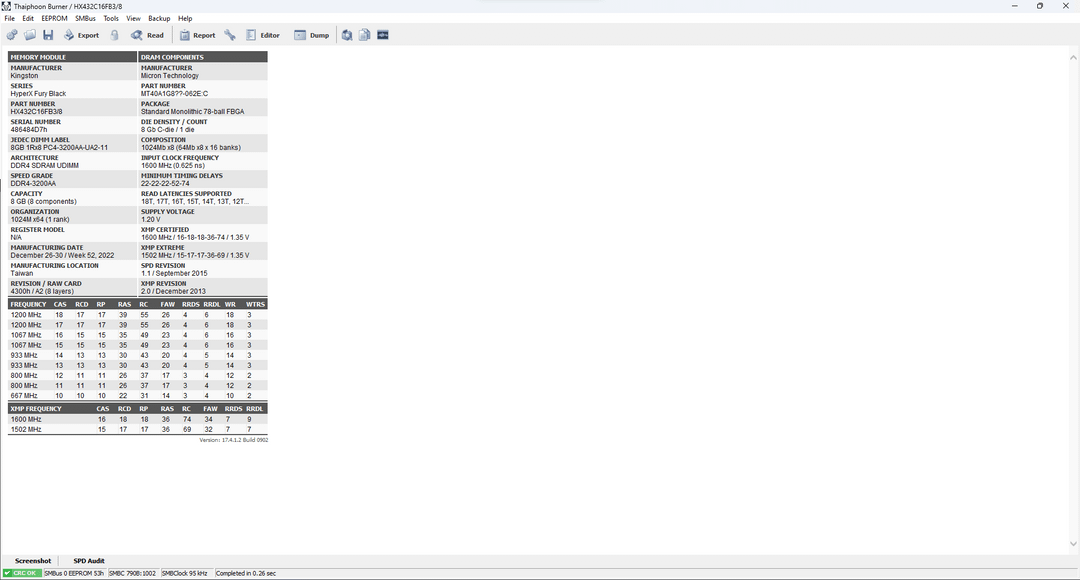Click the magnifier chip icon after Dump

[347, 35]
